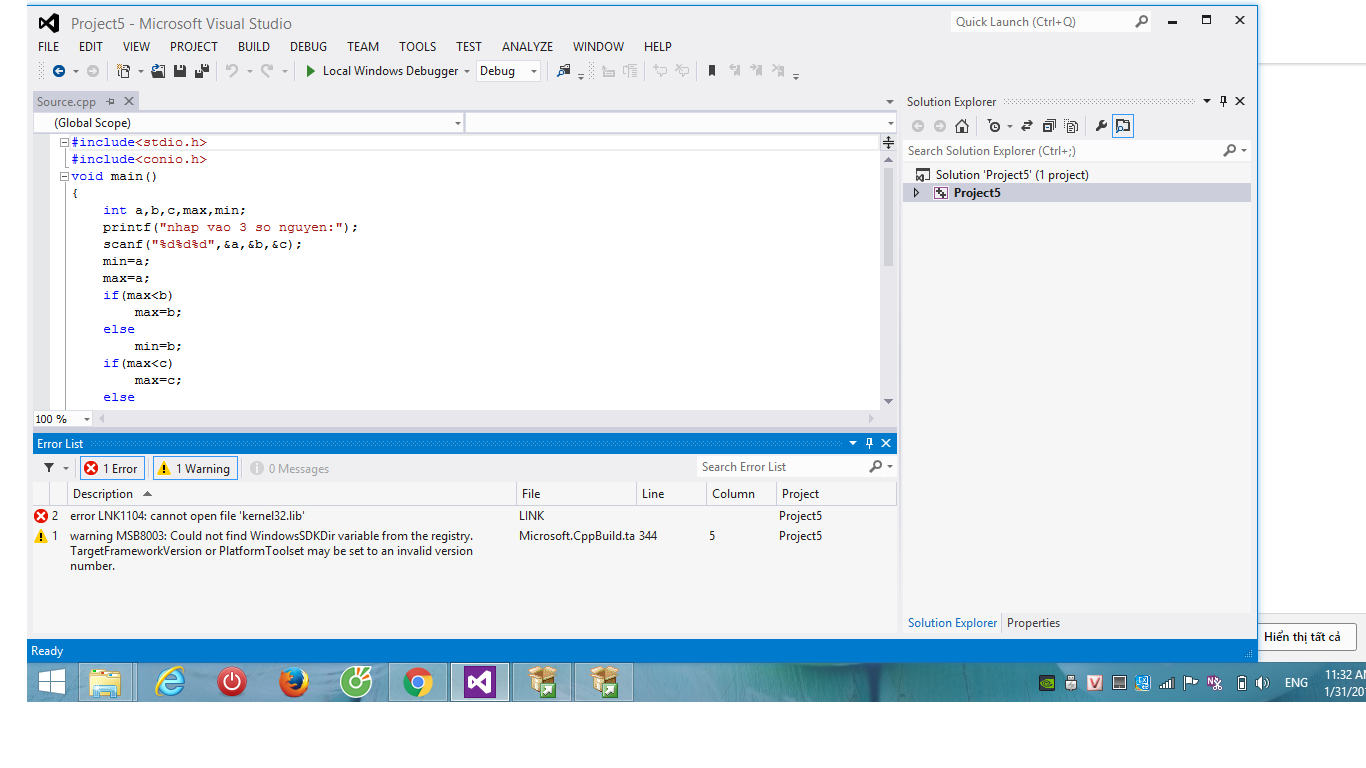Viewport: 1366px width, 768px height.
Task: Open Firefox from the taskbar
Action: click(294, 682)
